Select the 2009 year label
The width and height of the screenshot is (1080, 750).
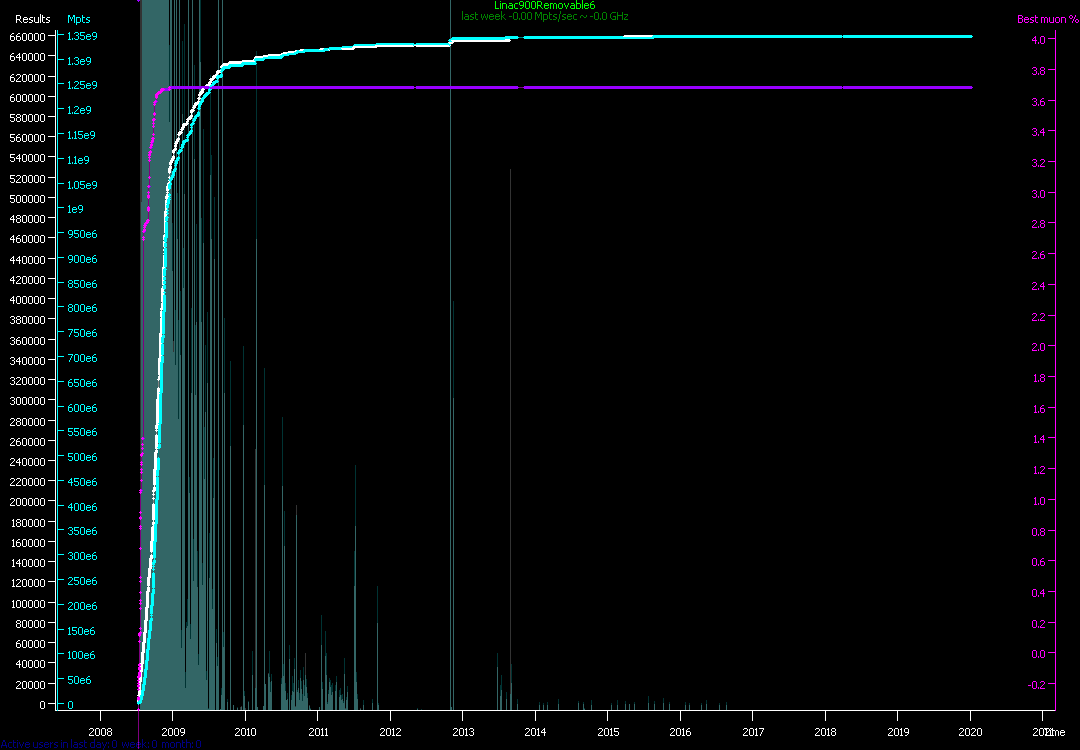173,732
